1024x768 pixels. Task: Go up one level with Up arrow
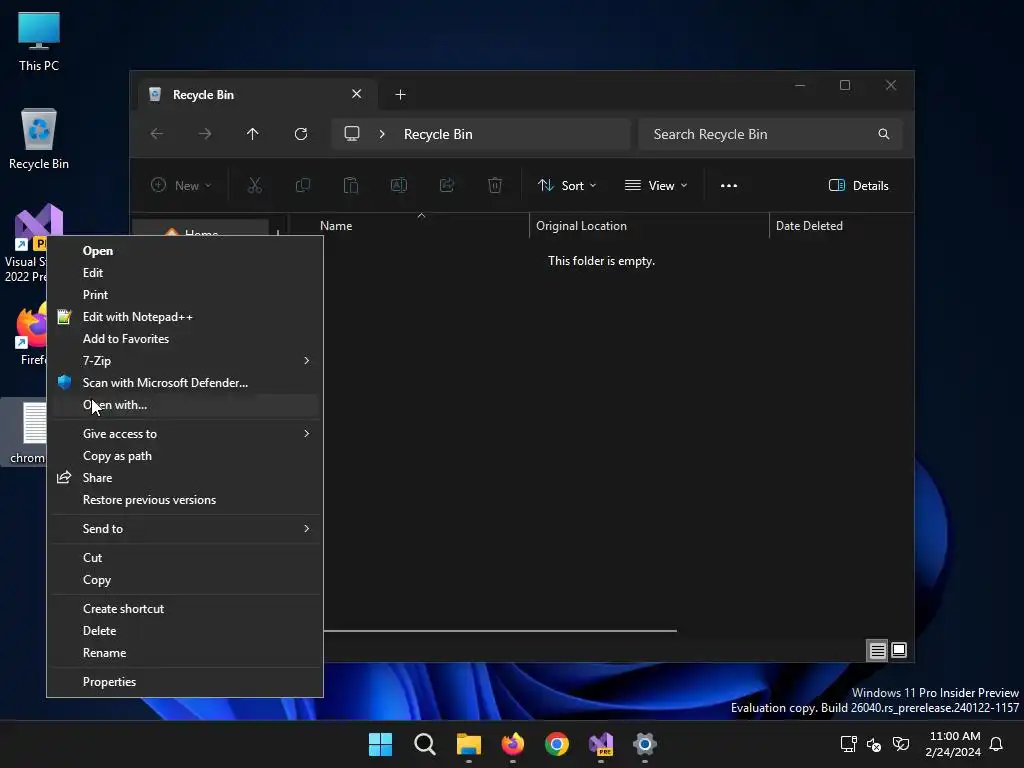tap(253, 134)
